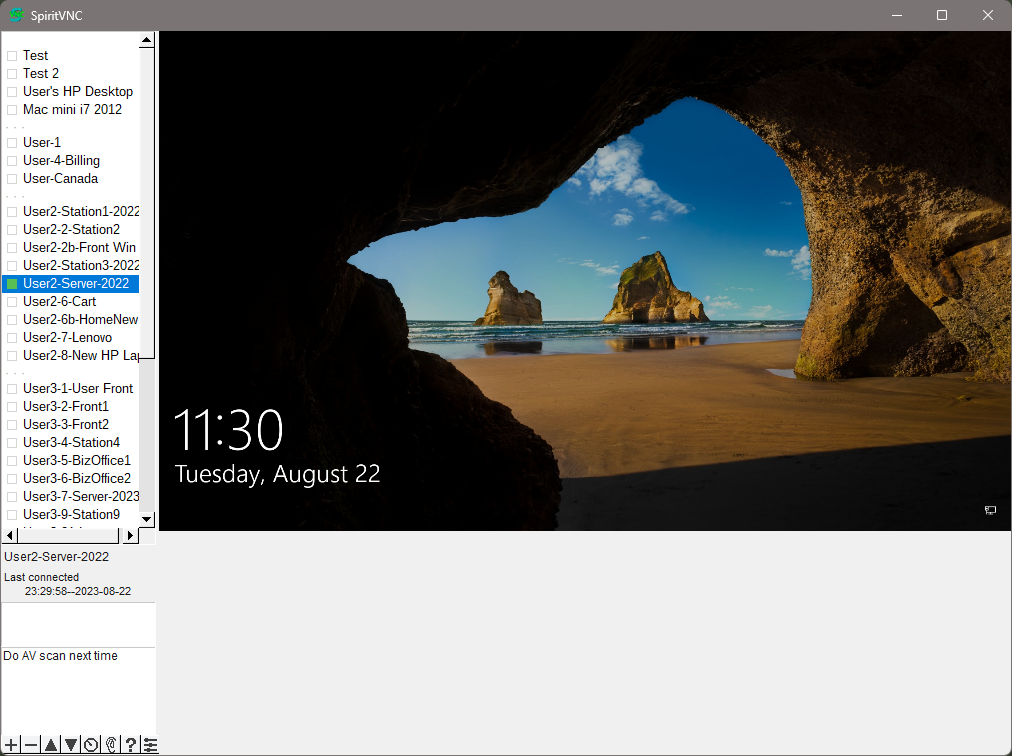Image resolution: width=1012 pixels, height=756 pixels.
Task: Click the down arrow on the connection list scrollbar
Action: click(x=146, y=519)
